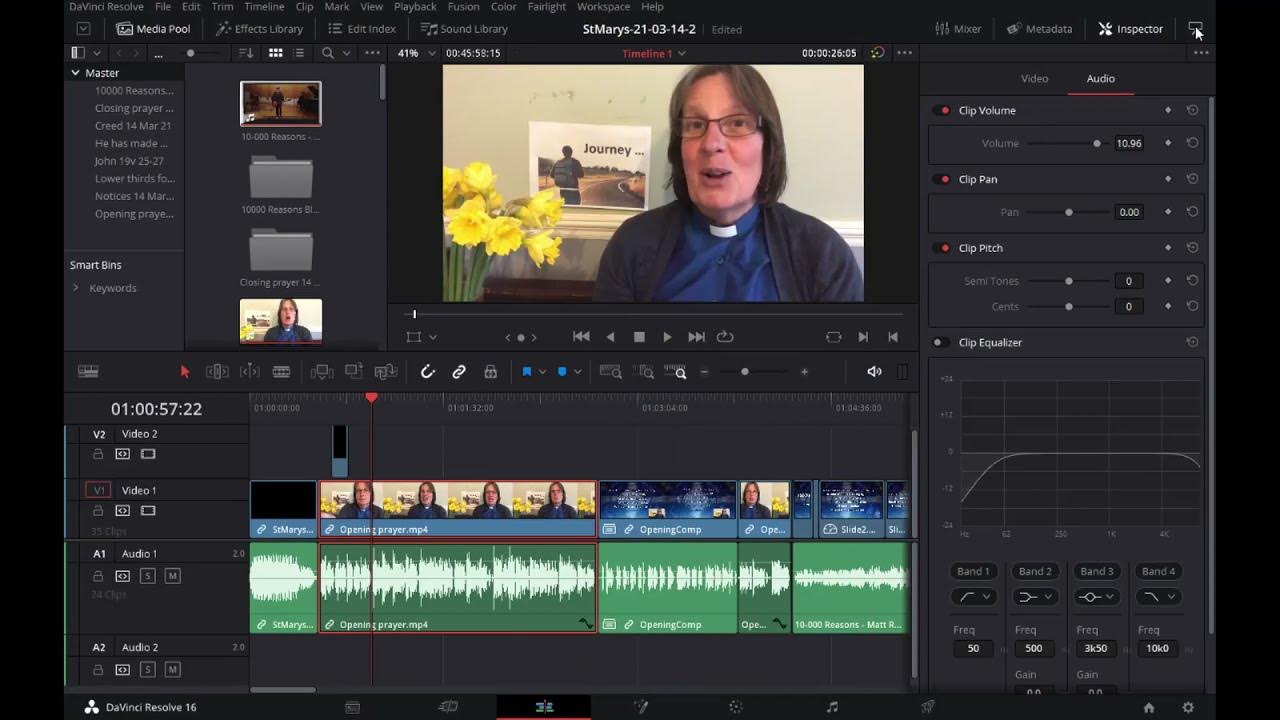Open the Deliver rocket page

(928, 707)
